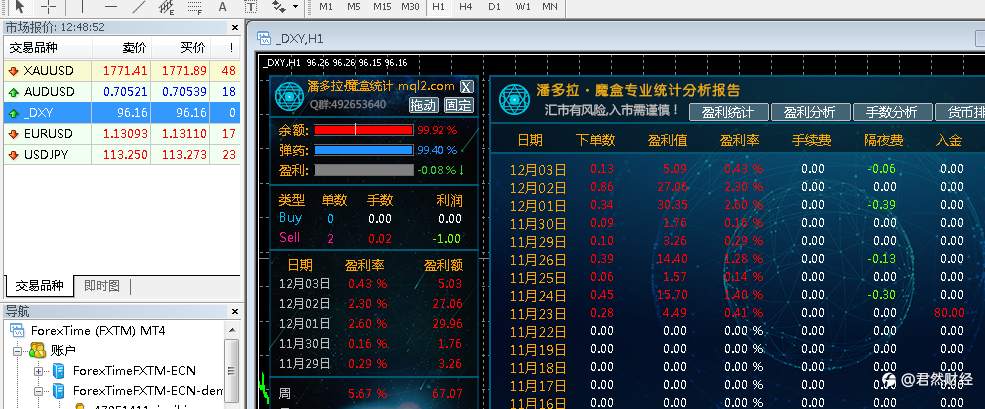The image size is (985, 409).
Task: Click the _DXY,H1 chart window icon
Action: (x=264, y=38)
